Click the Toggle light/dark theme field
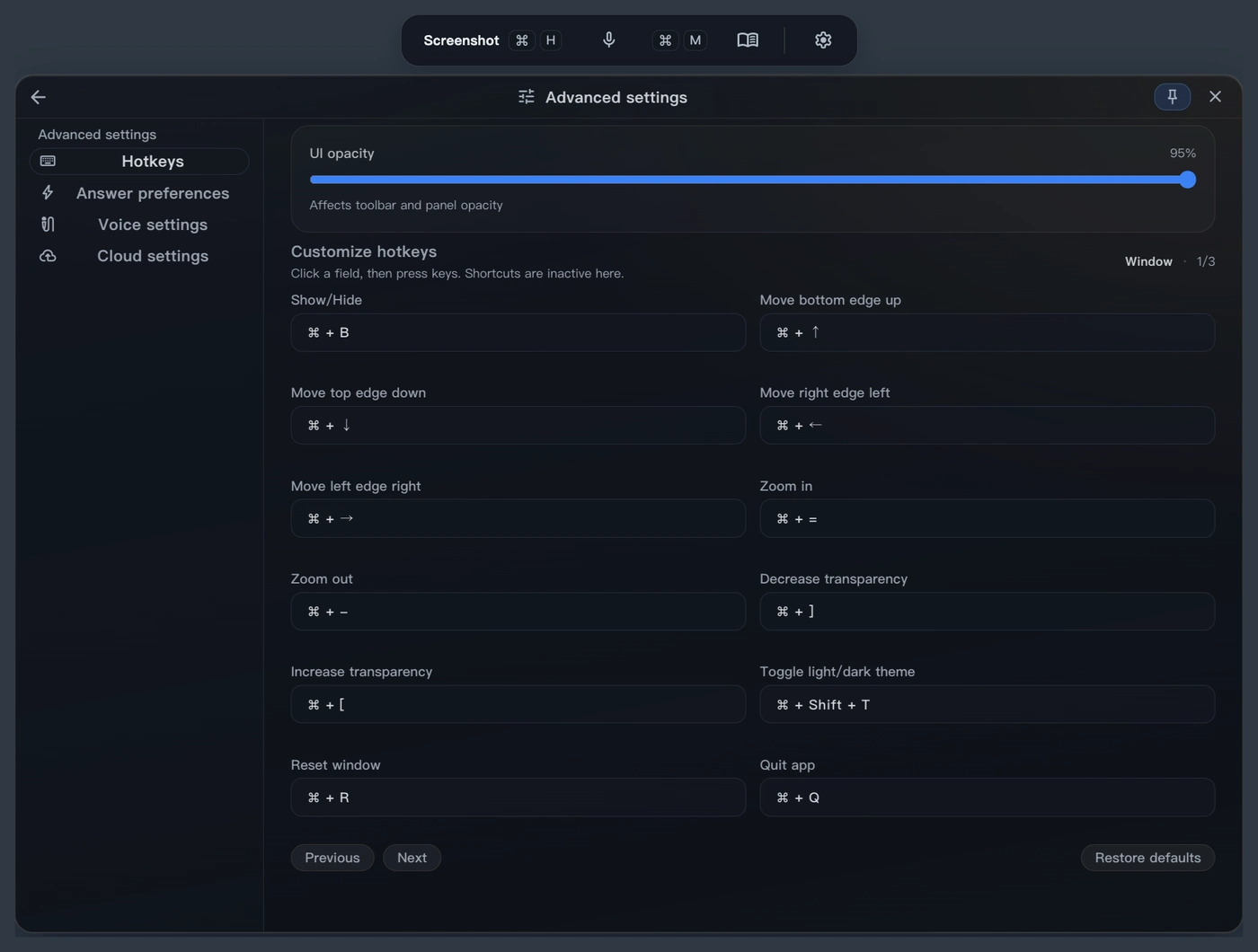The height and width of the screenshot is (952, 1258). coord(988,704)
